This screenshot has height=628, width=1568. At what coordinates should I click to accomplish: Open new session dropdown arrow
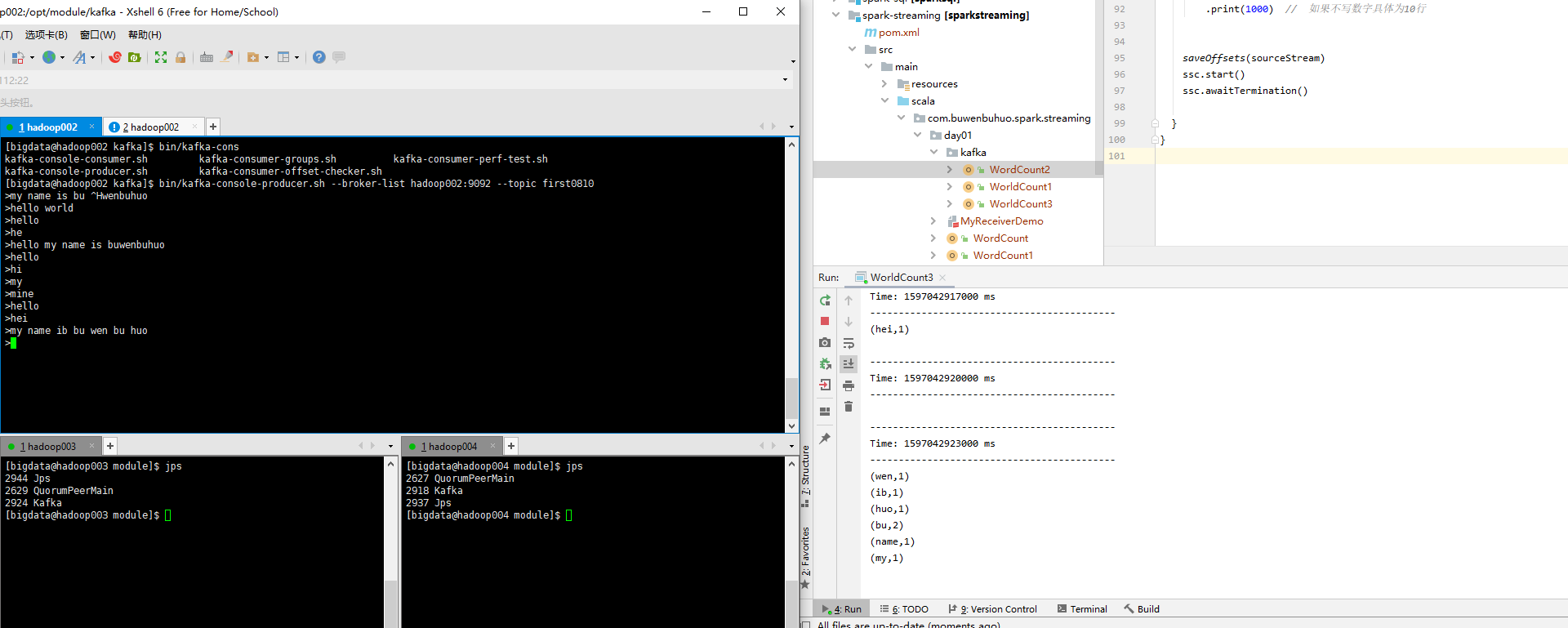point(32,58)
